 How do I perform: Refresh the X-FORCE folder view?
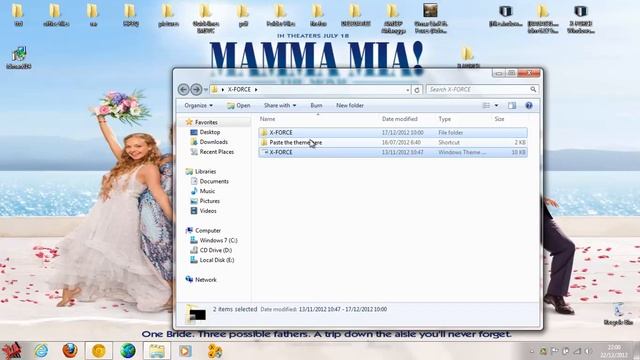(417, 89)
